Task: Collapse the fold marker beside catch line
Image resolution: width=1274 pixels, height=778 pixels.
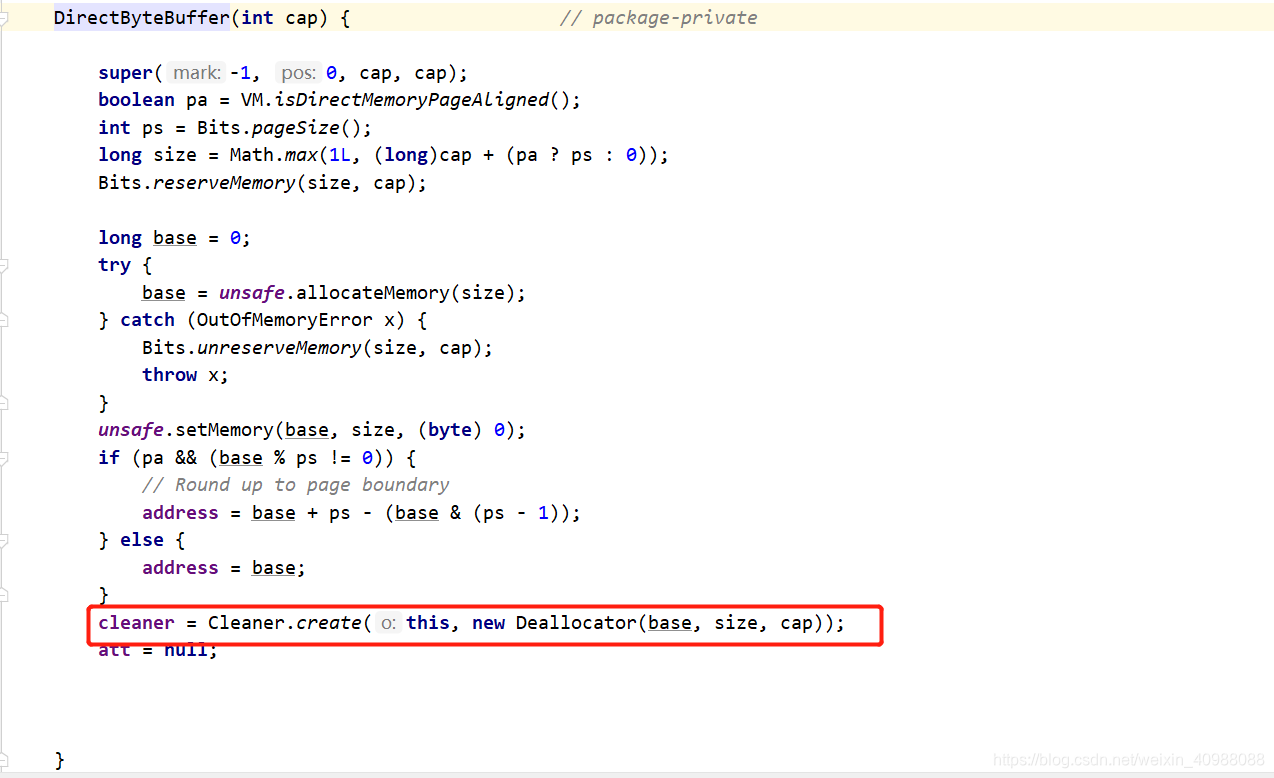Action: click(3, 320)
